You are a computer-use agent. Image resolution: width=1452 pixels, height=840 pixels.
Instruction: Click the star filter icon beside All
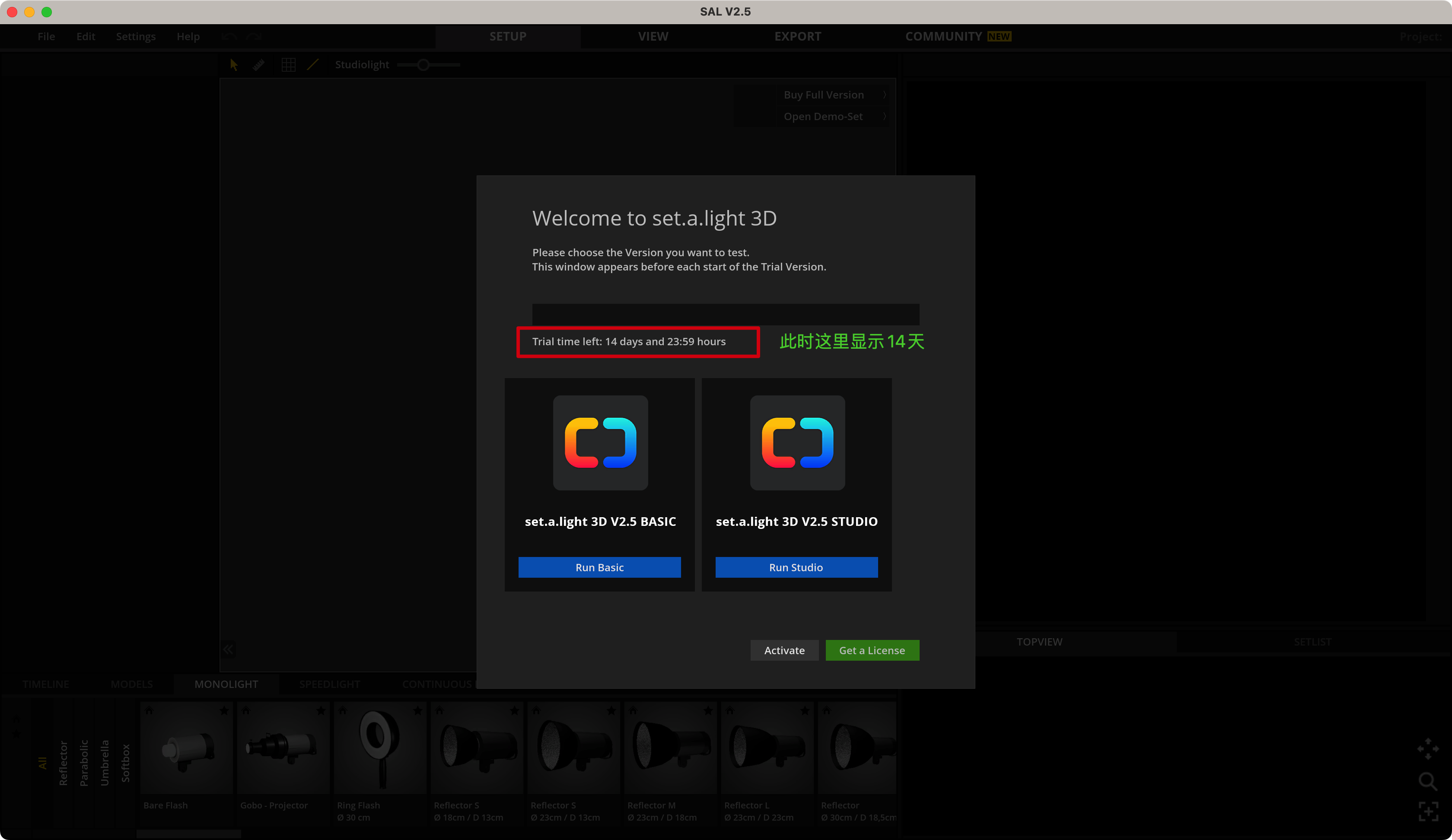16,733
